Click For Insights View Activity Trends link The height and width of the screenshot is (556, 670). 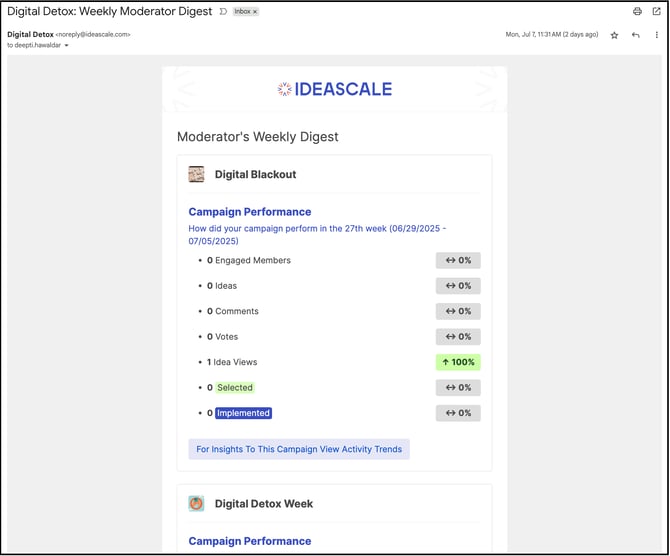click(x=299, y=449)
